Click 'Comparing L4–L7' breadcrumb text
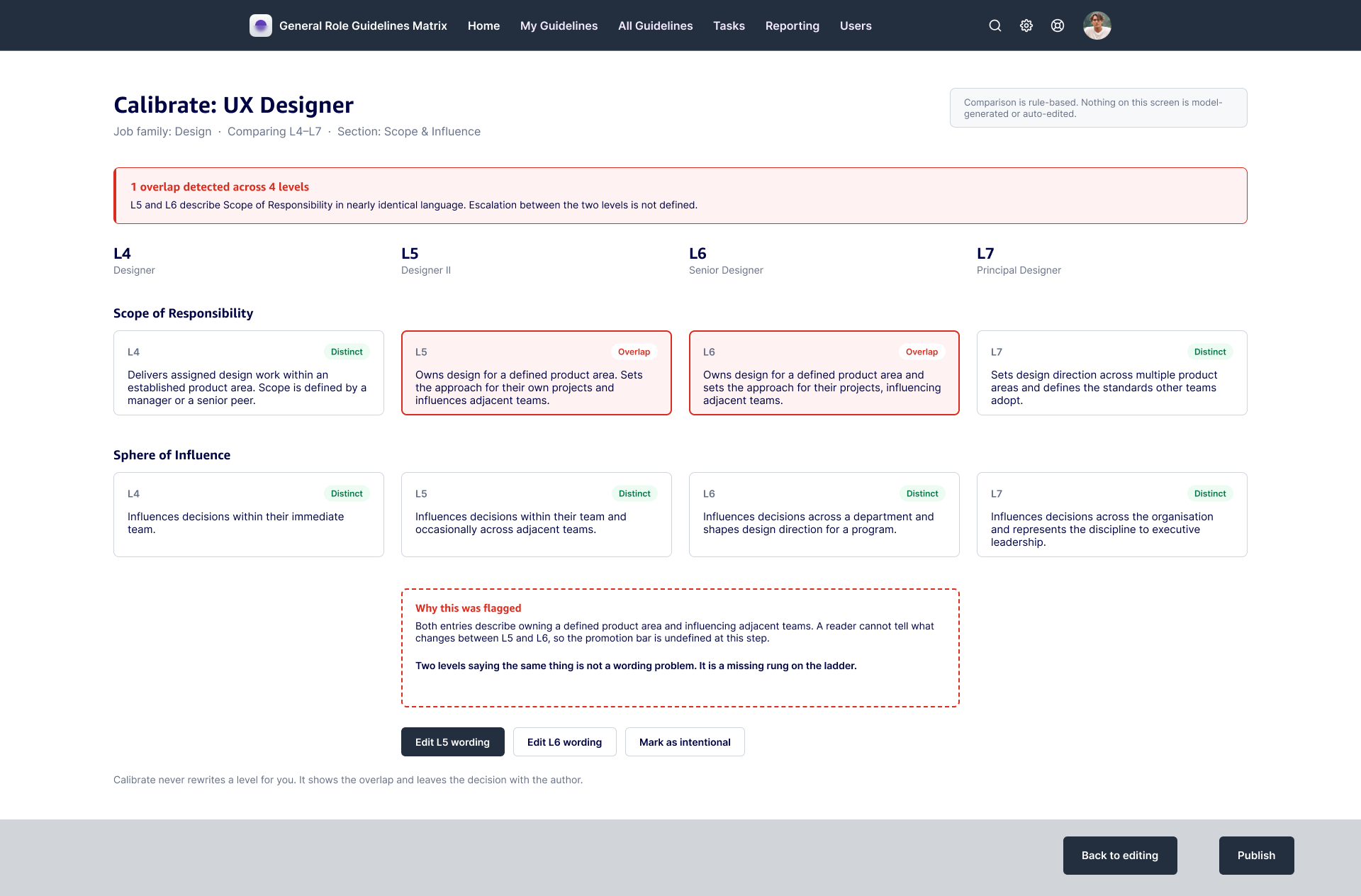 click(x=274, y=132)
